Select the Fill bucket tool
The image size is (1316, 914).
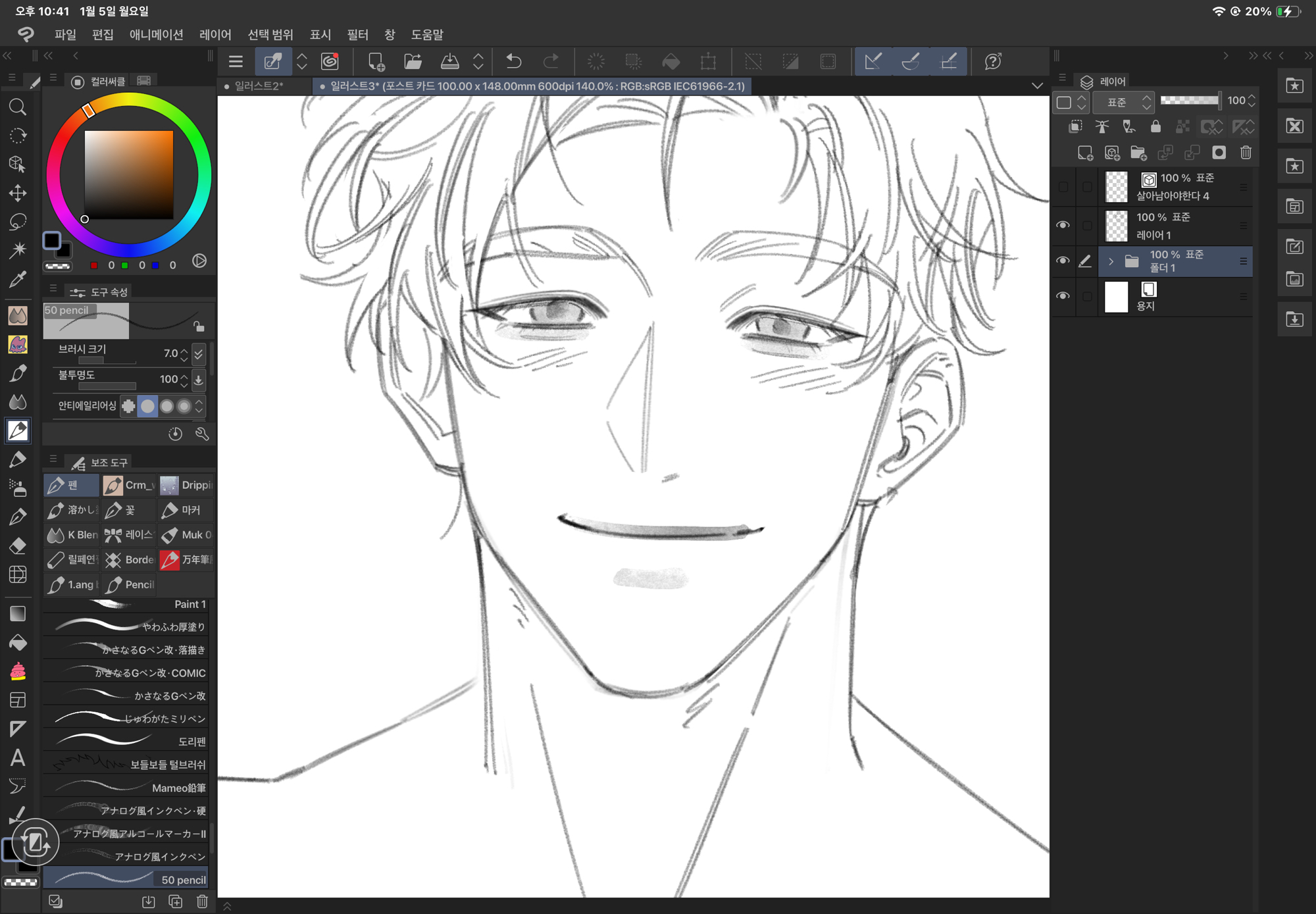tap(18, 642)
